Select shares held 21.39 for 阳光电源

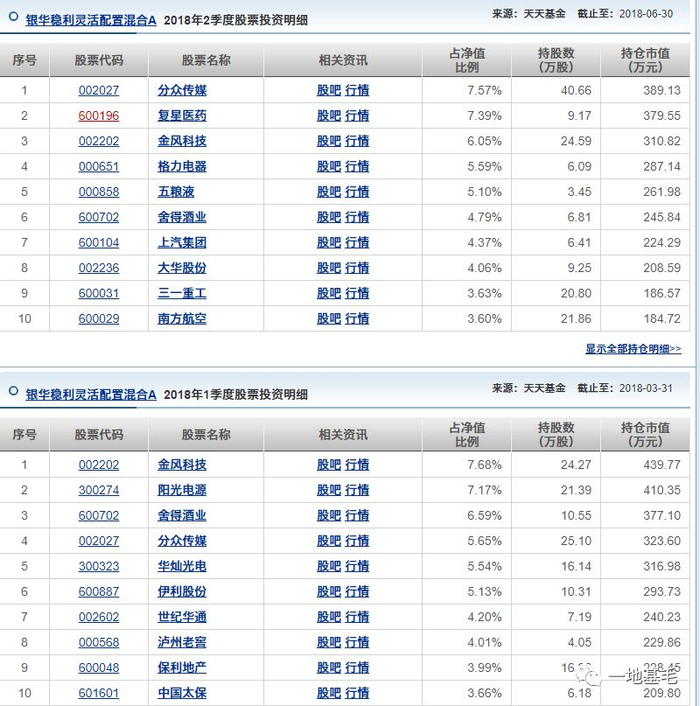click(576, 490)
